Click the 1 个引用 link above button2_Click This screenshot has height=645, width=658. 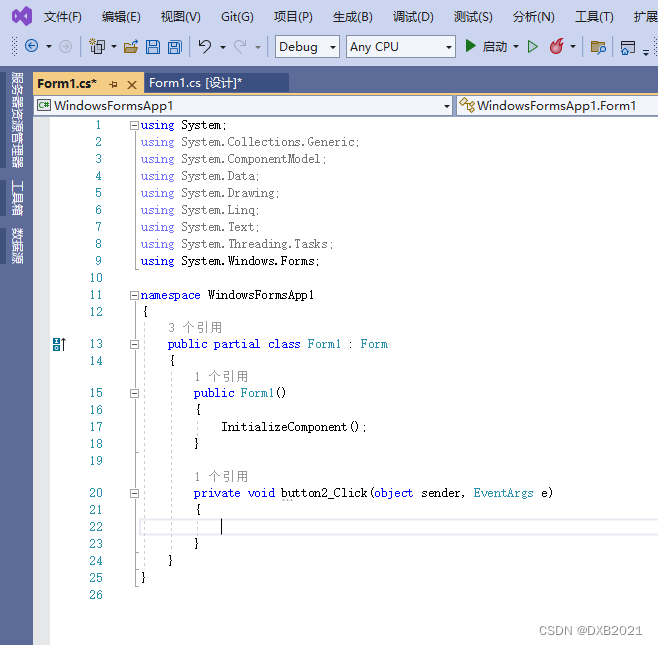pyautogui.click(x=221, y=476)
